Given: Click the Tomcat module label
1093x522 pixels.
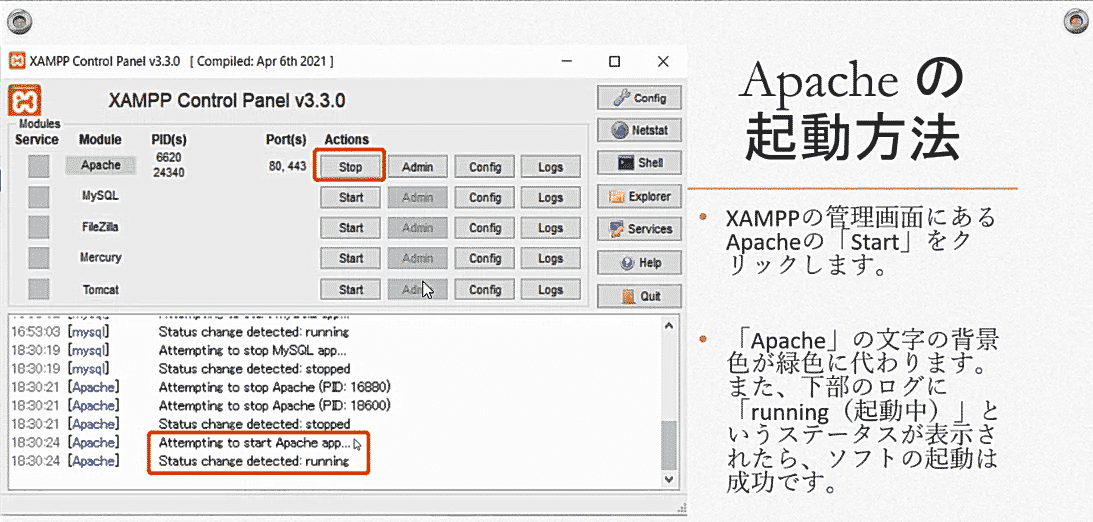Looking at the screenshot, I should coord(100,289).
